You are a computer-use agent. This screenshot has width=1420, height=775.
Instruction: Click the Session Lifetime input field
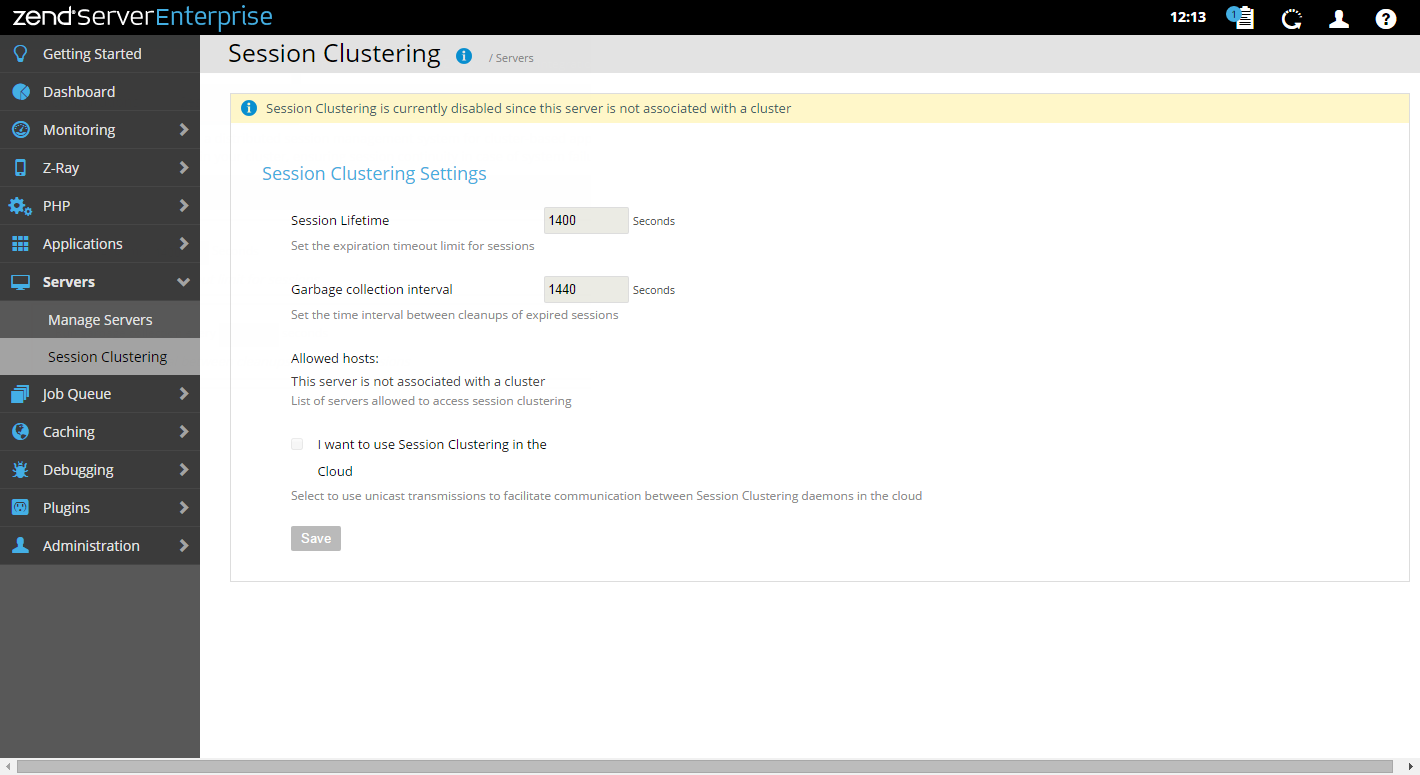[586, 220]
